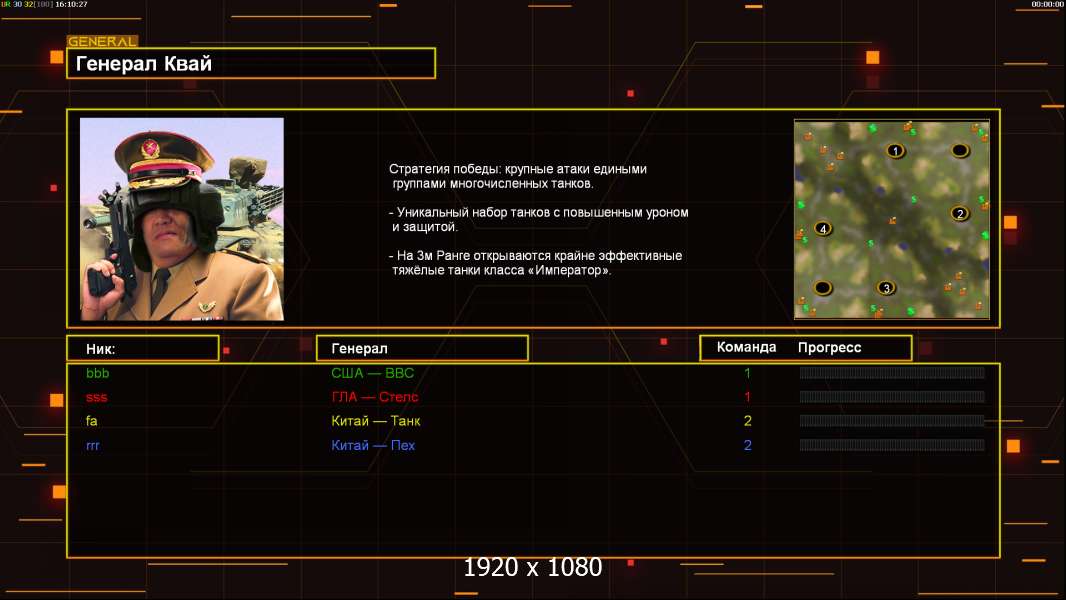Select player nickname 'rrr'
The height and width of the screenshot is (600, 1066).
[92, 446]
